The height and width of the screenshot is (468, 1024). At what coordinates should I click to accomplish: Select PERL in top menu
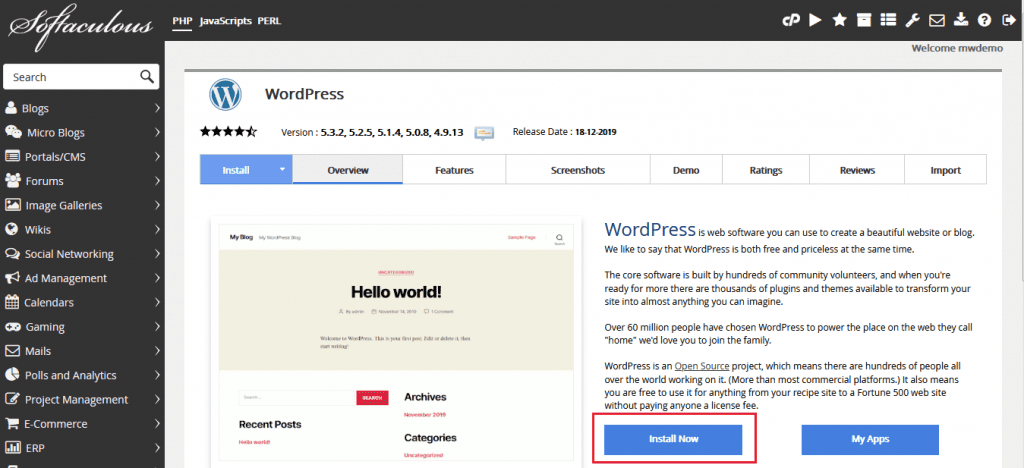point(270,21)
